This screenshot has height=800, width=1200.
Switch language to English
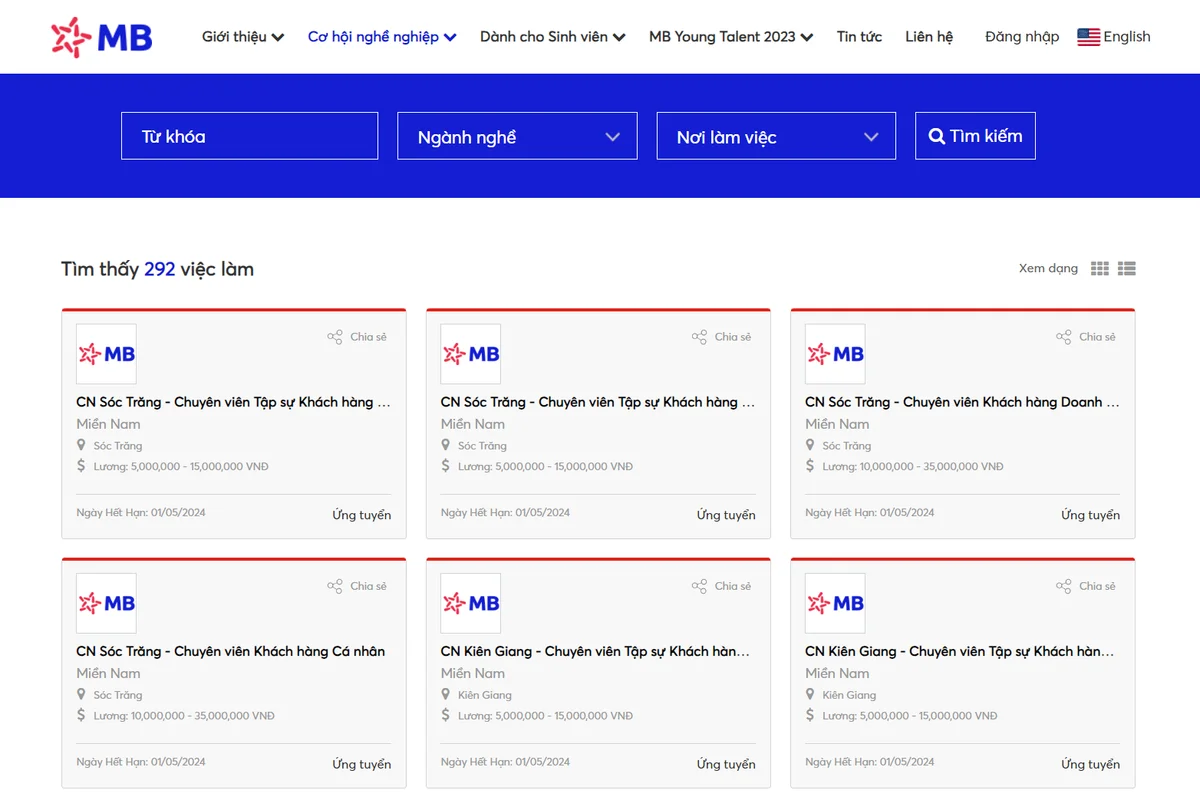pos(1127,37)
